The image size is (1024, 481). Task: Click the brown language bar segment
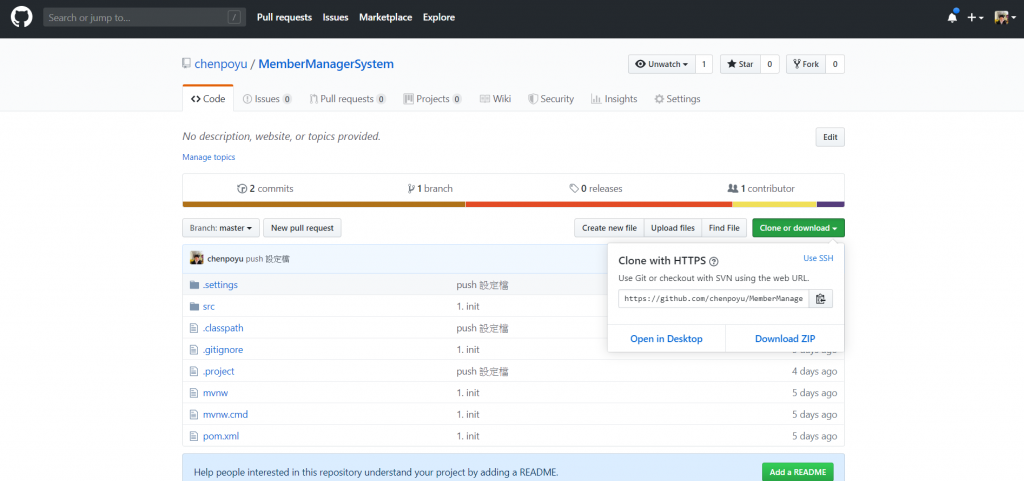coord(324,204)
